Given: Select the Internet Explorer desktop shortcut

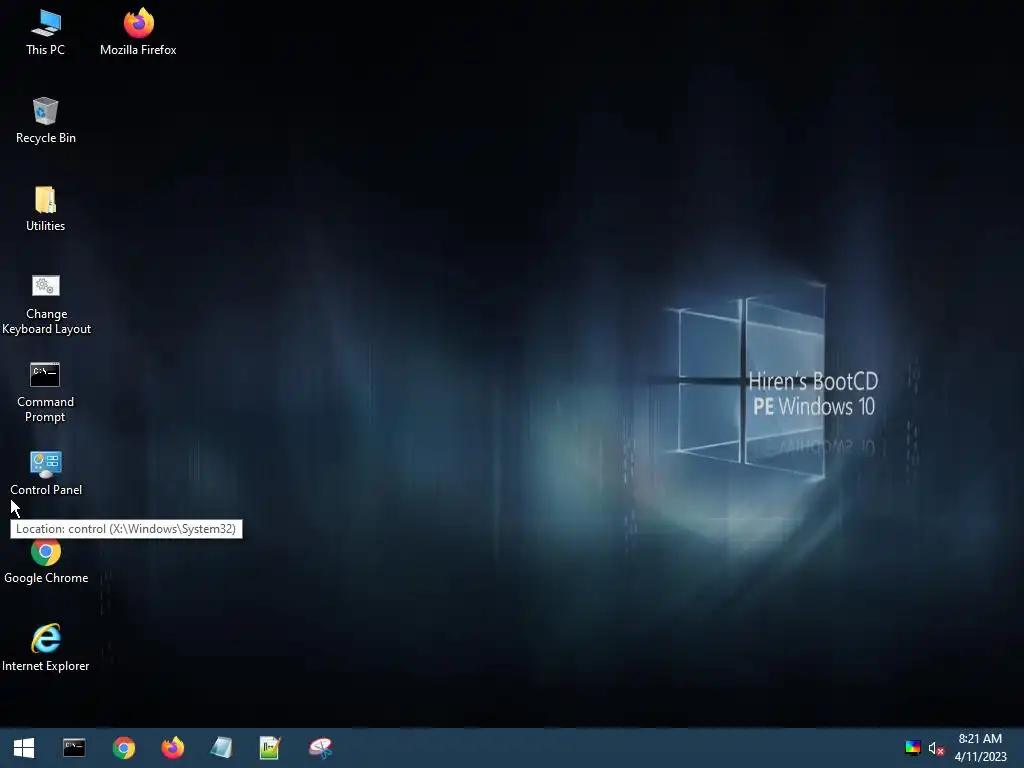Looking at the screenshot, I should coord(46,648).
